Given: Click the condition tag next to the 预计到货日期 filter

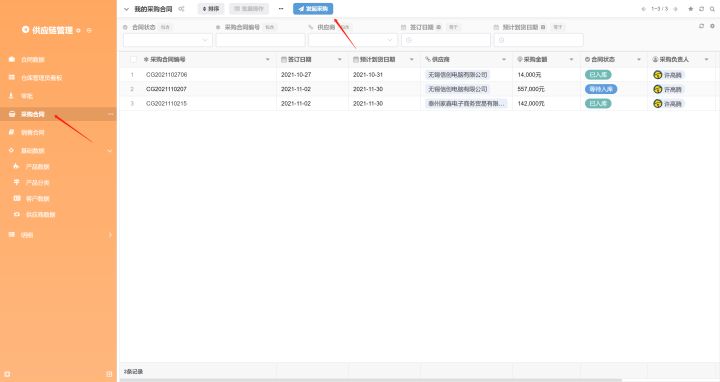Looking at the screenshot, I should [557, 27].
